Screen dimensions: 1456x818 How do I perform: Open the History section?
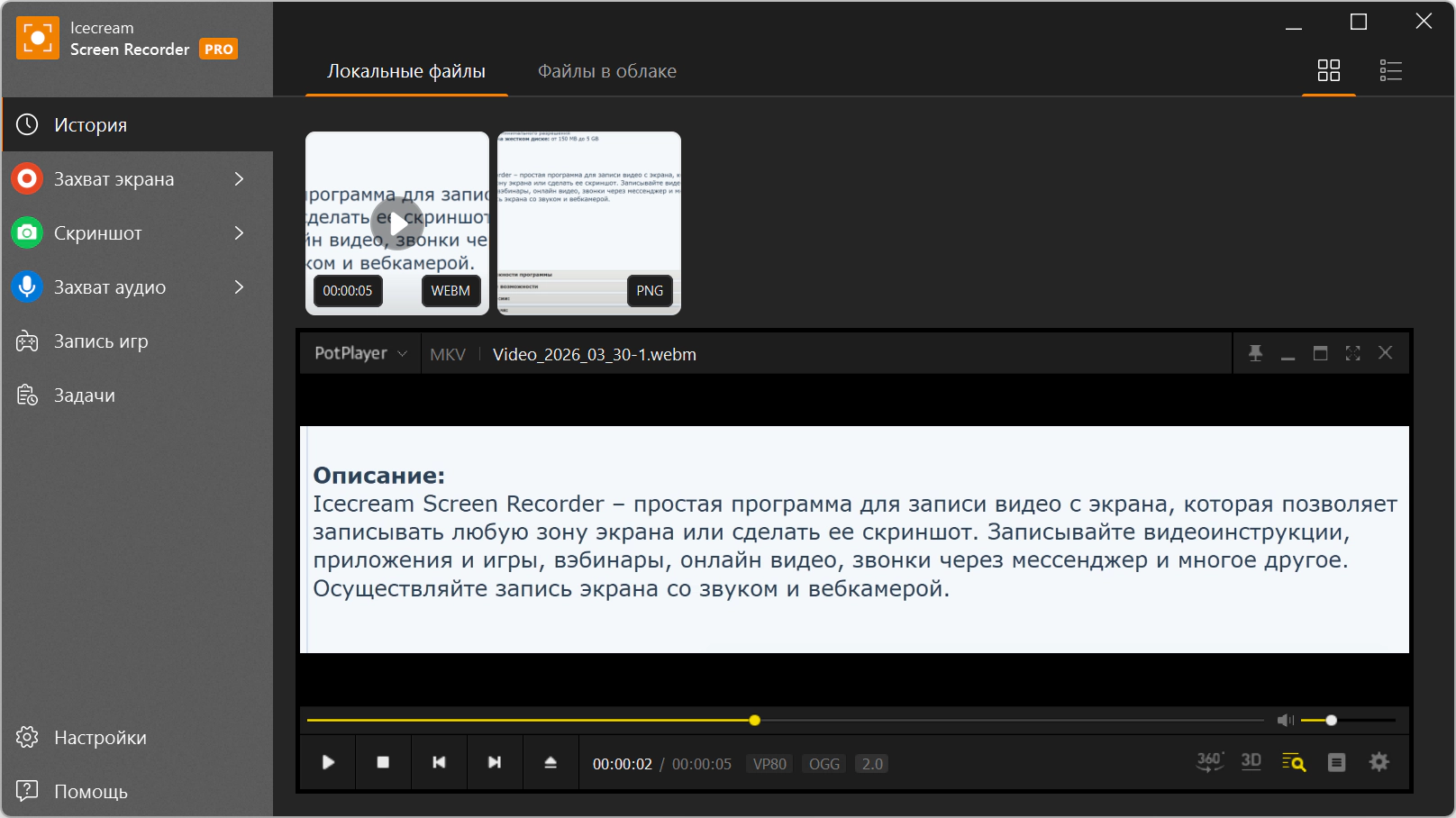138,124
